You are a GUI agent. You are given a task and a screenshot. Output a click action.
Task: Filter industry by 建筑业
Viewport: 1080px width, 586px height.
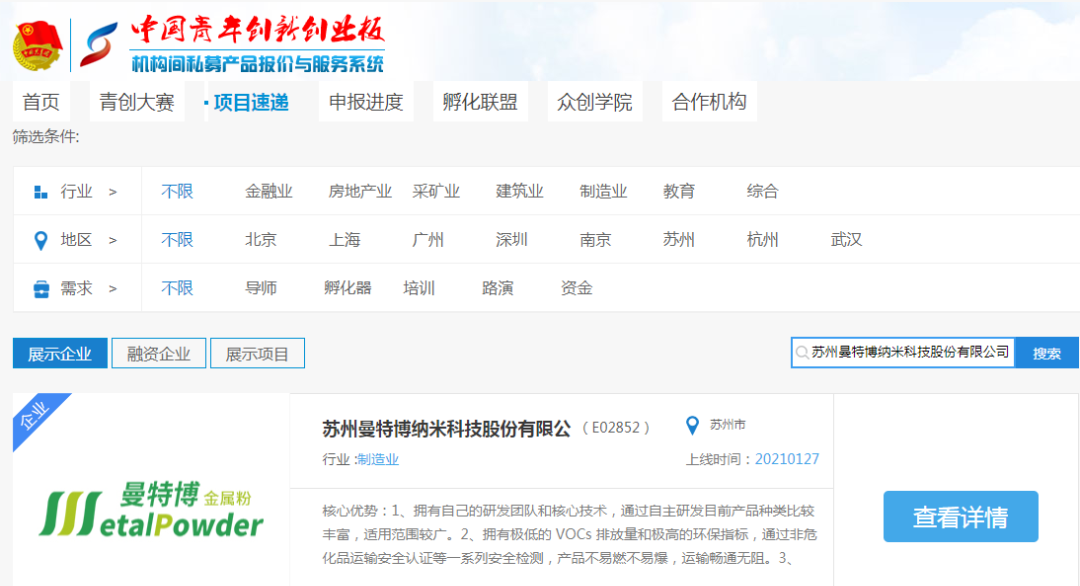[519, 191]
